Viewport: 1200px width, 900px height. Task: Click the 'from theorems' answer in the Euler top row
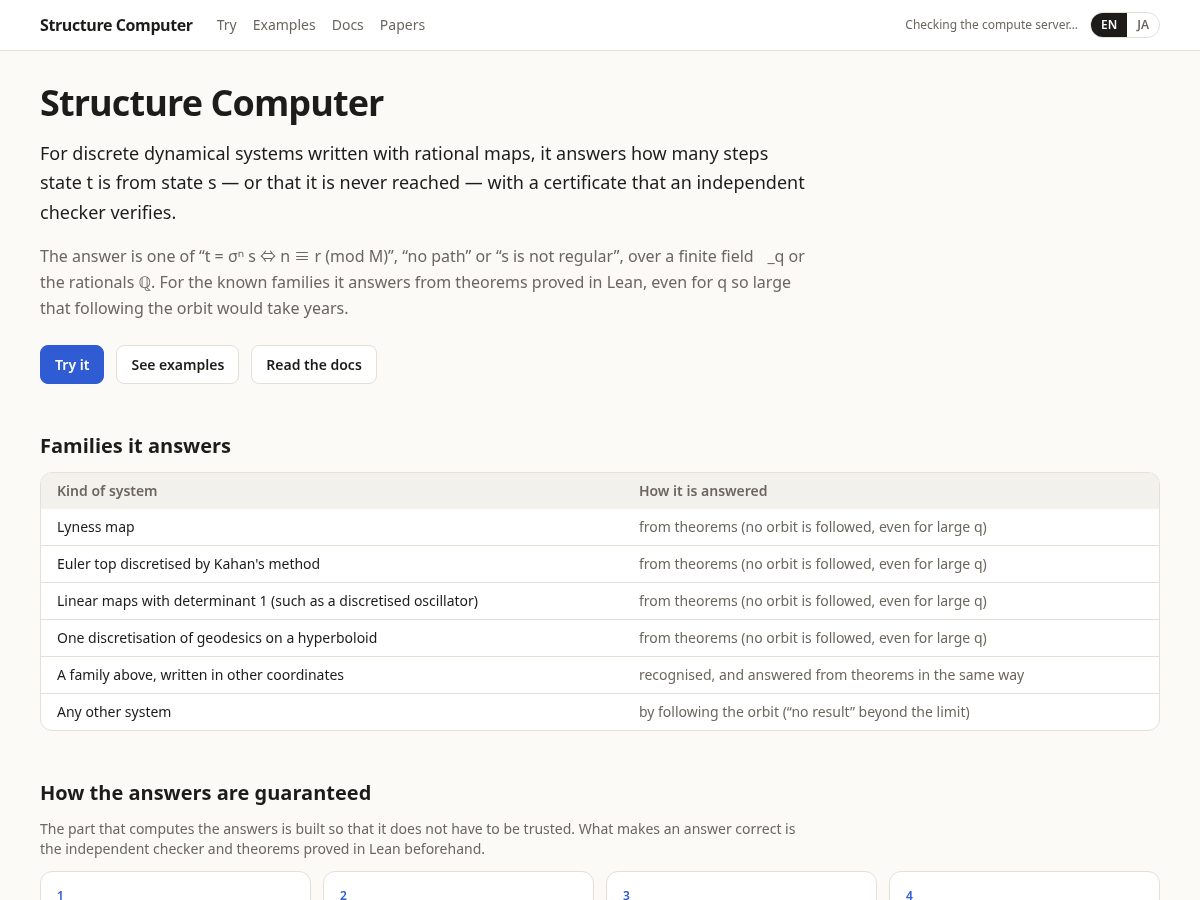coord(891,564)
